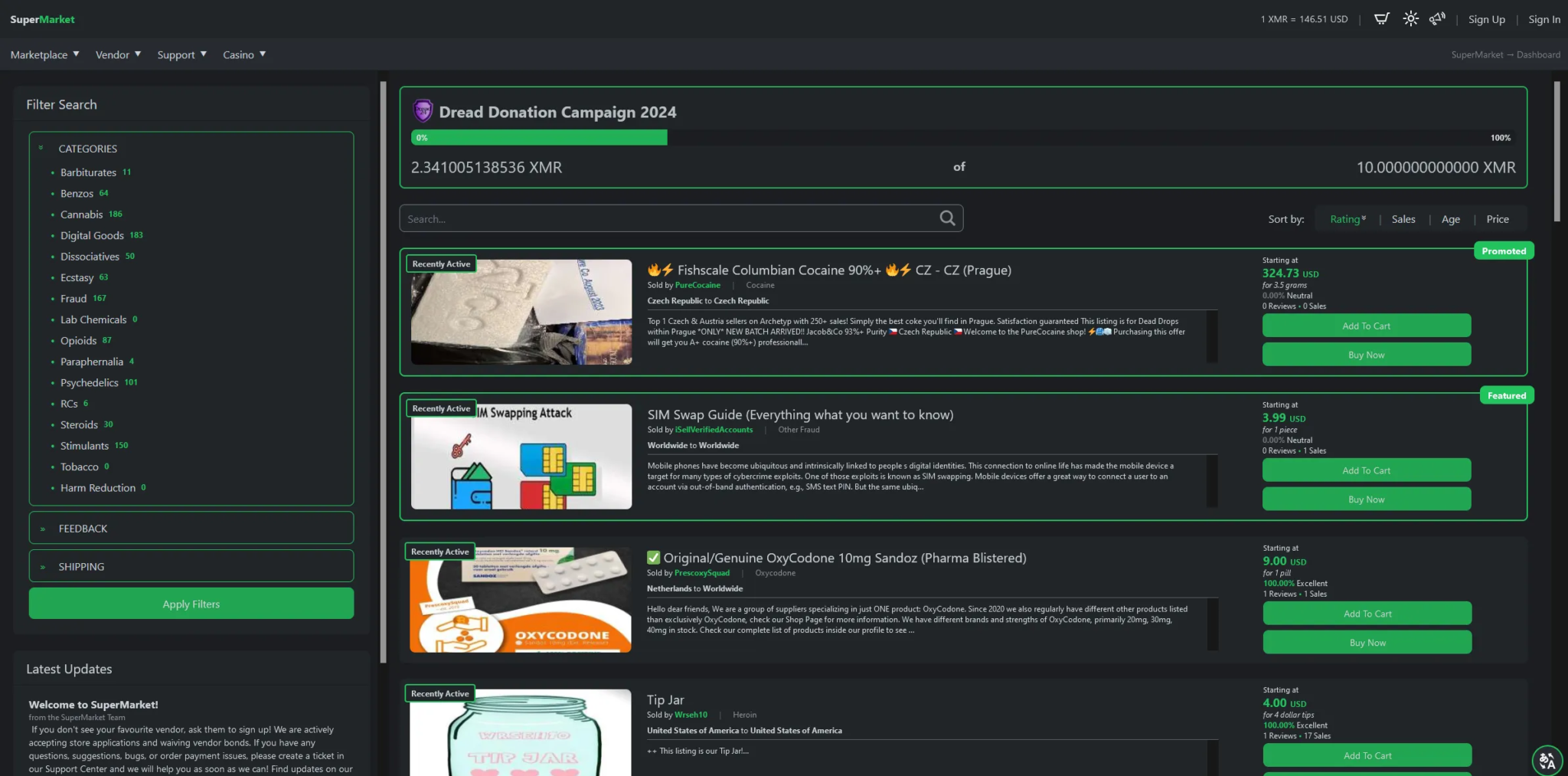Click the Dread campaign shield icon

click(423, 112)
